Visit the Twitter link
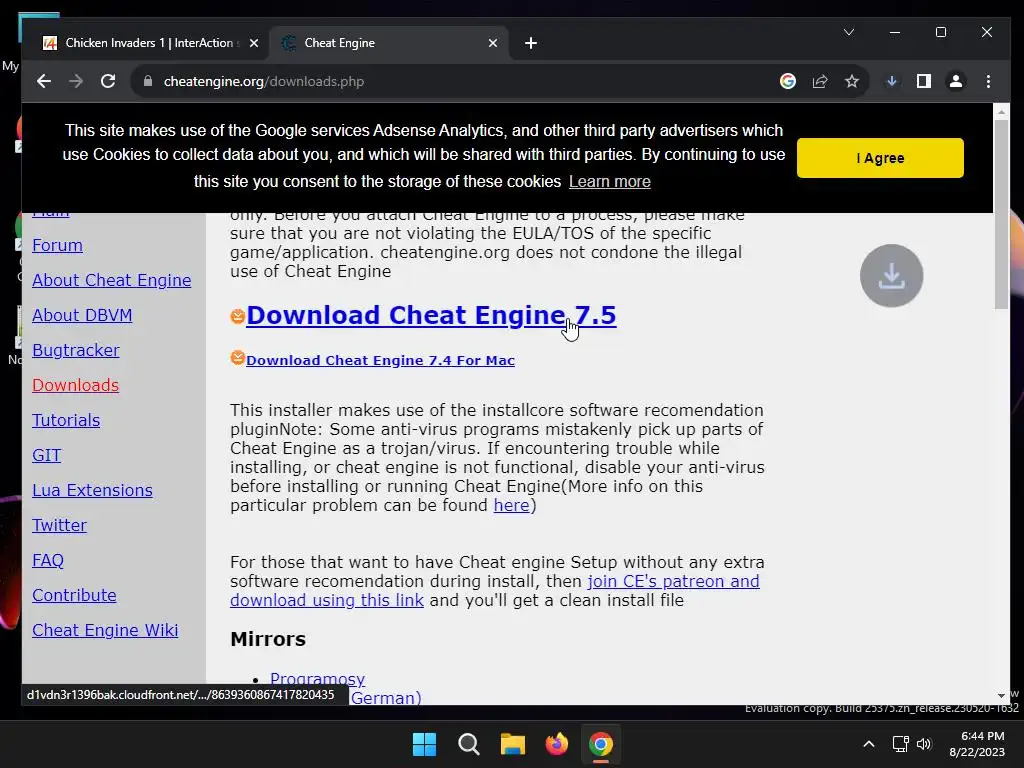 tap(59, 526)
